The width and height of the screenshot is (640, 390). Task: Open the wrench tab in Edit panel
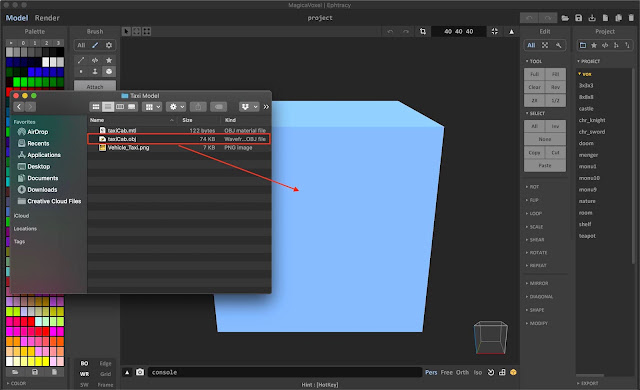click(559, 45)
